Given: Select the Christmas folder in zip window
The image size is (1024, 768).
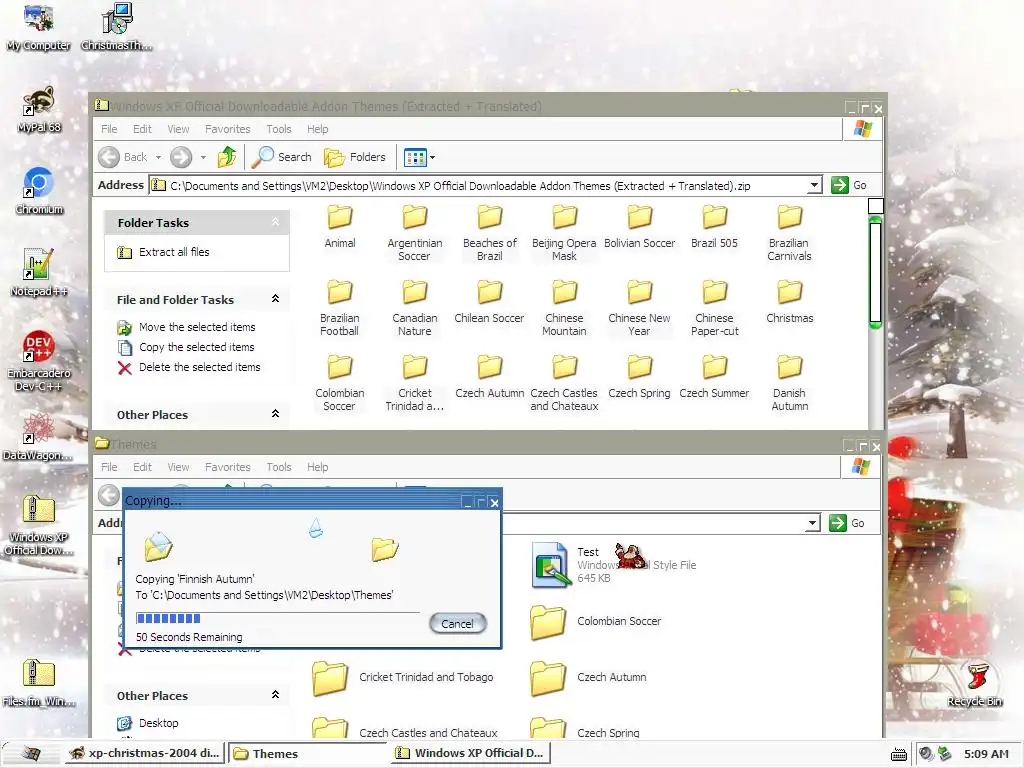Looking at the screenshot, I should click(x=790, y=301).
